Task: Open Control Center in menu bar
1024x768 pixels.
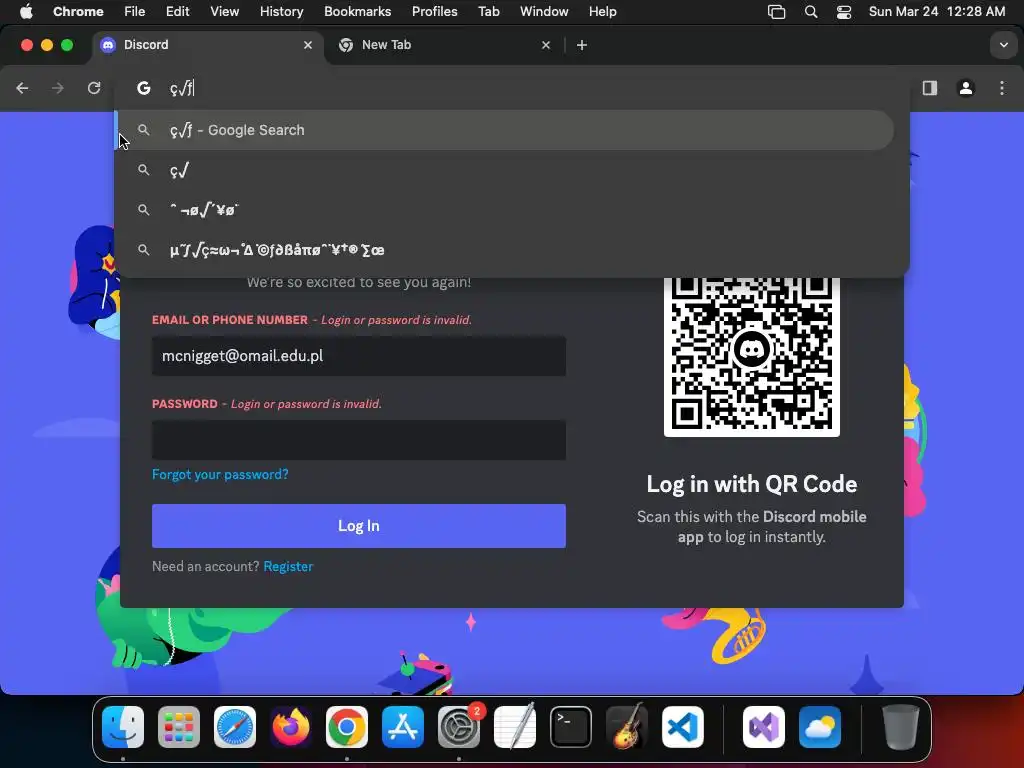Action: point(844,12)
